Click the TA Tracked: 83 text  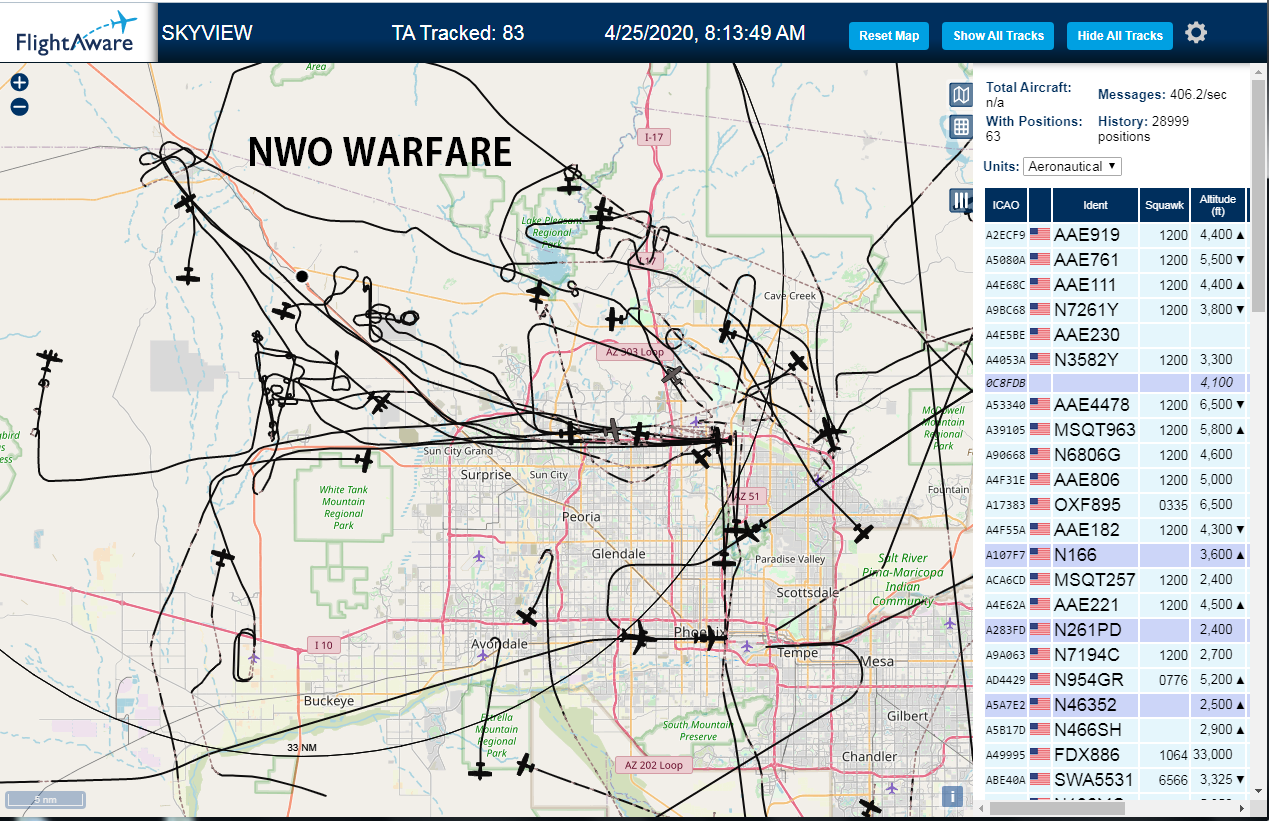(x=458, y=33)
